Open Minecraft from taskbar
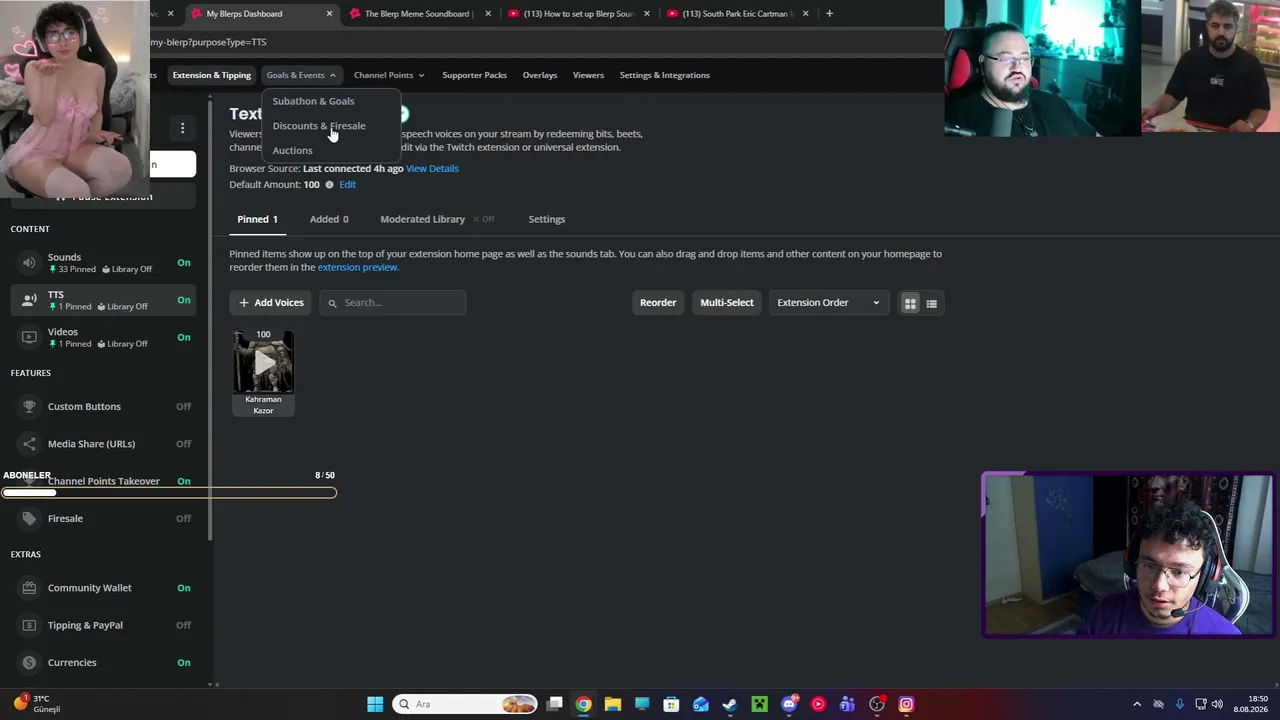This screenshot has width=1280, height=720. [x=760, y=704]
